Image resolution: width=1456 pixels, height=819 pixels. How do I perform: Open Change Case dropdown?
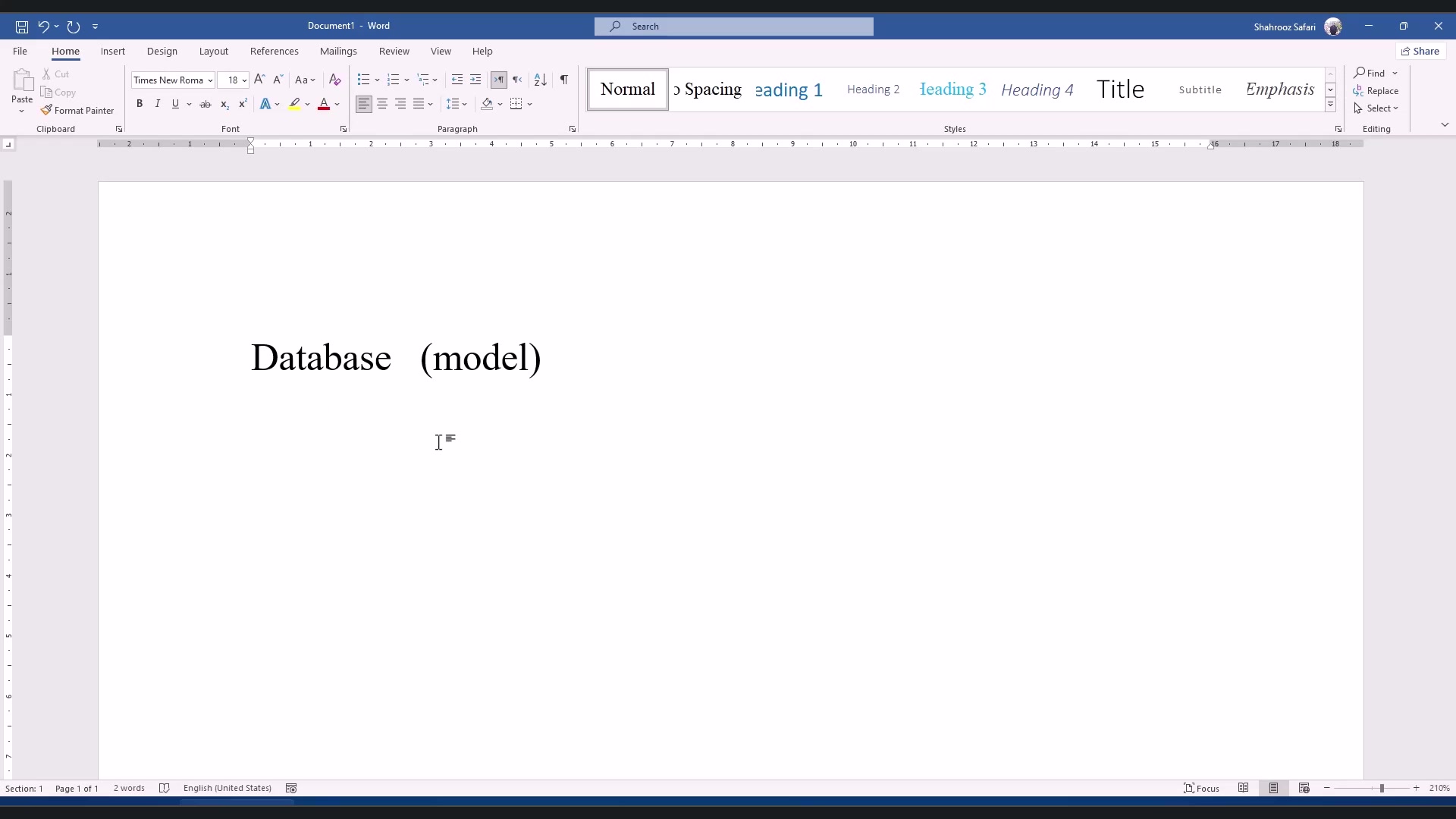(305, 80)
